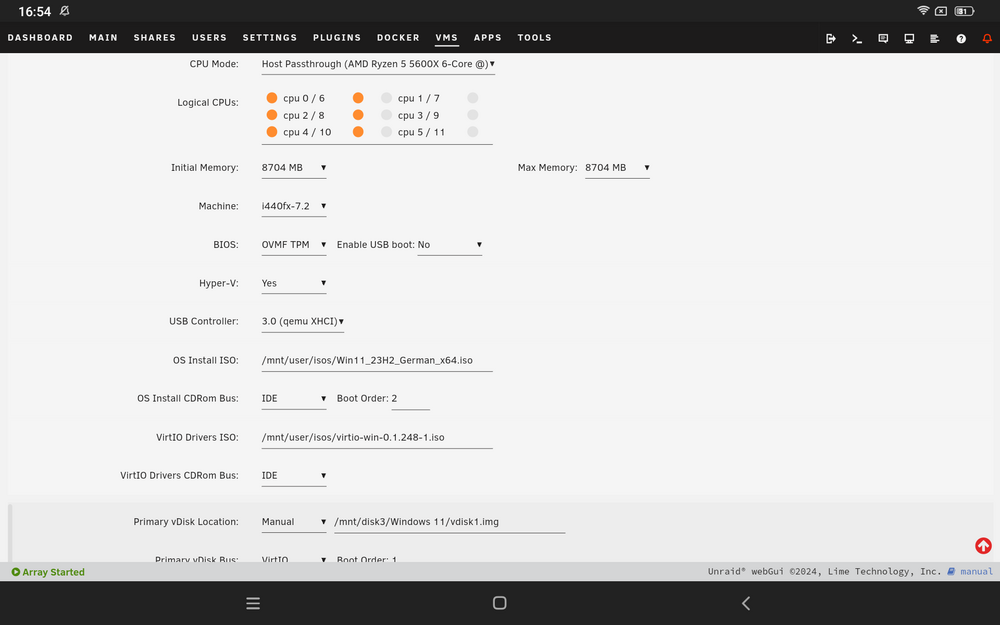Tap the Wi-Fi status icon
Viewport: 1000px width, 625px height.
(x=922, y=10)
